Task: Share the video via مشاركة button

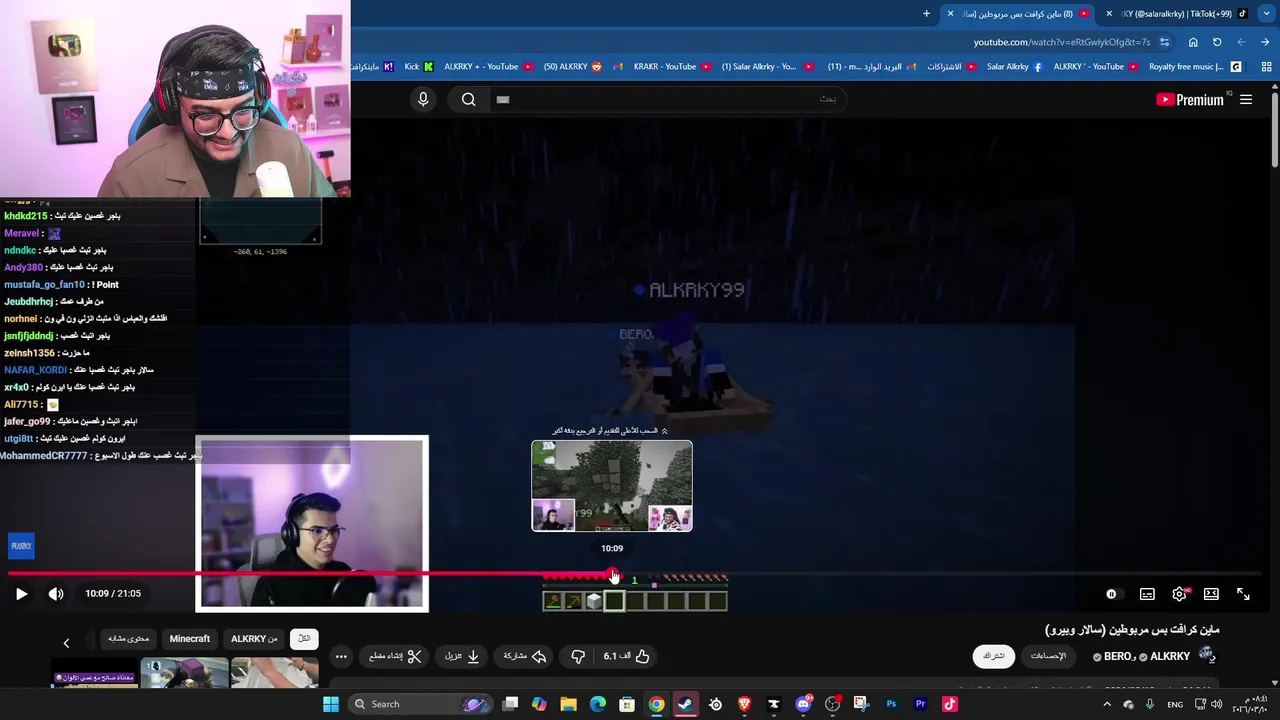Action: [x=524, y=656]
